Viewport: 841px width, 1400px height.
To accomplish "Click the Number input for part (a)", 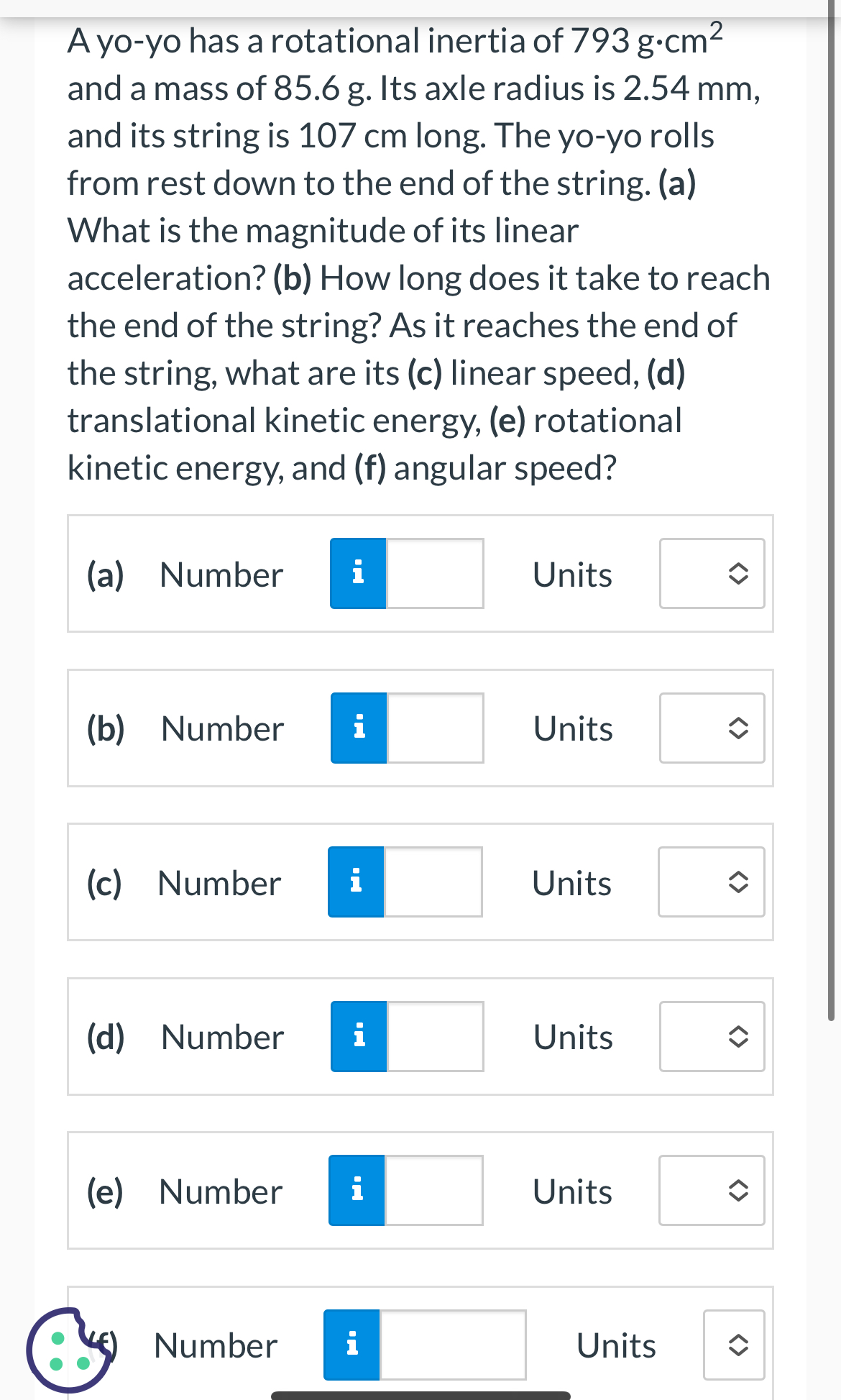I will (x=435, y=573).
